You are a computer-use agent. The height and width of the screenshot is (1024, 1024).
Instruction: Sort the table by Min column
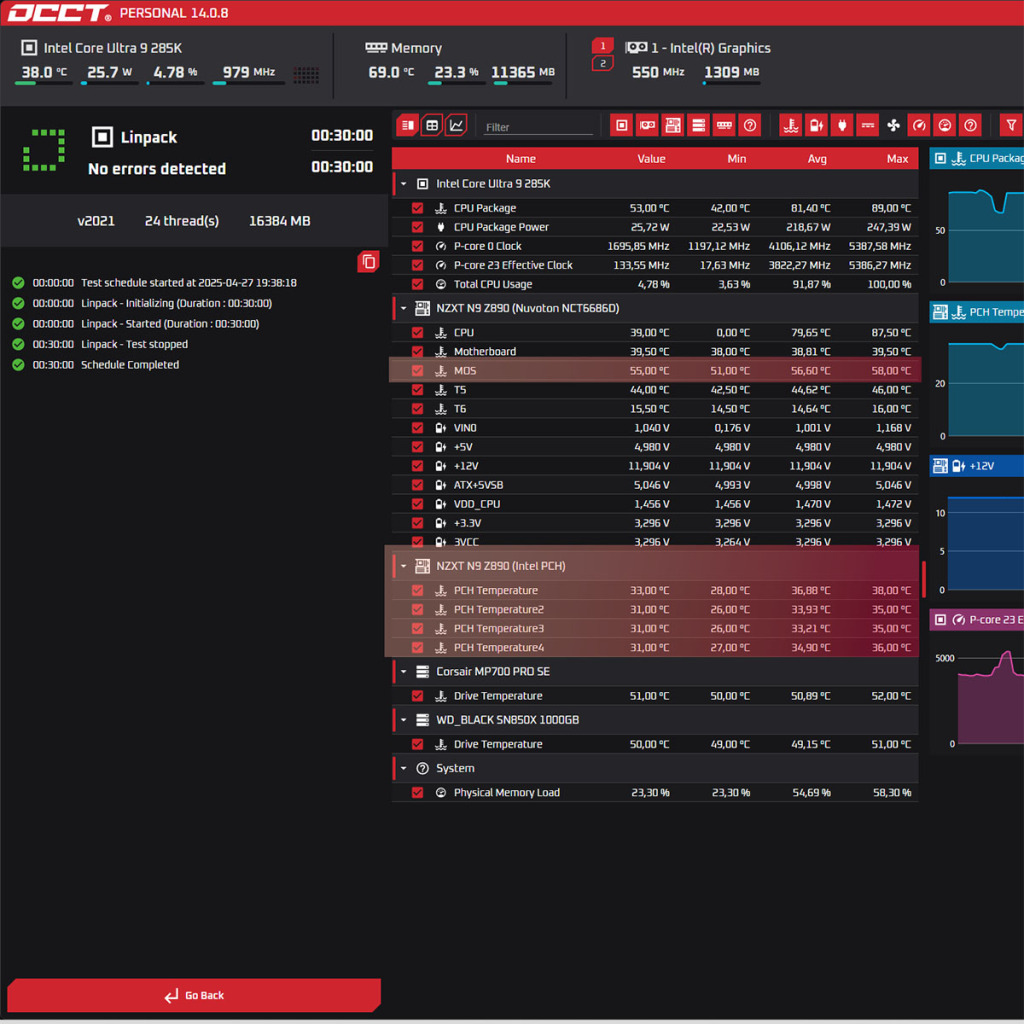[x=737, y=159]
